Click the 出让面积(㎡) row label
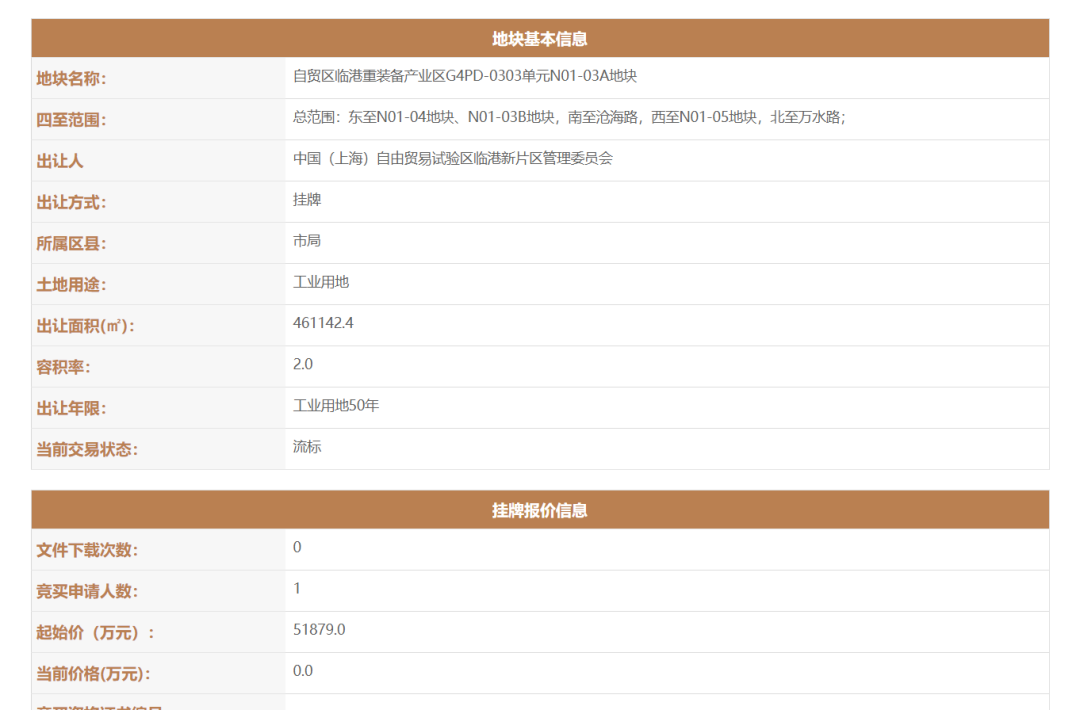Screen dimensions: 1080x710 coord(85,326)
